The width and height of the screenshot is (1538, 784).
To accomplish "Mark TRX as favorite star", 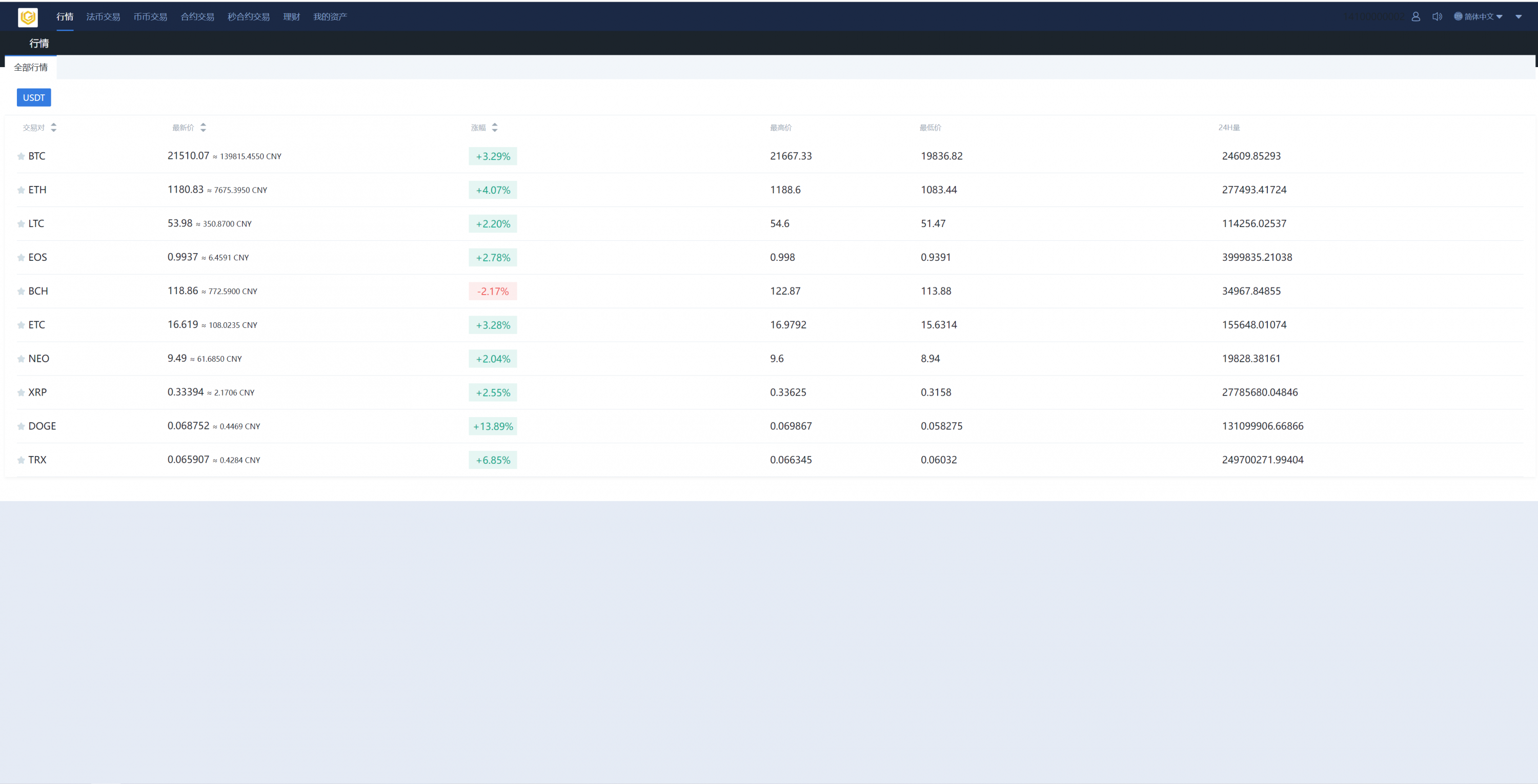I will pos(21,460).
